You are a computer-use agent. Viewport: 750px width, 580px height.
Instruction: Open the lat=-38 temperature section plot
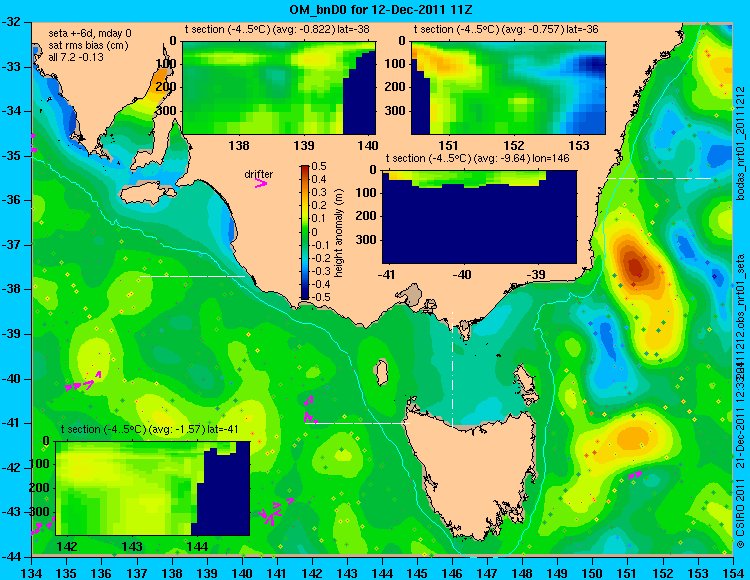point(279,88)
